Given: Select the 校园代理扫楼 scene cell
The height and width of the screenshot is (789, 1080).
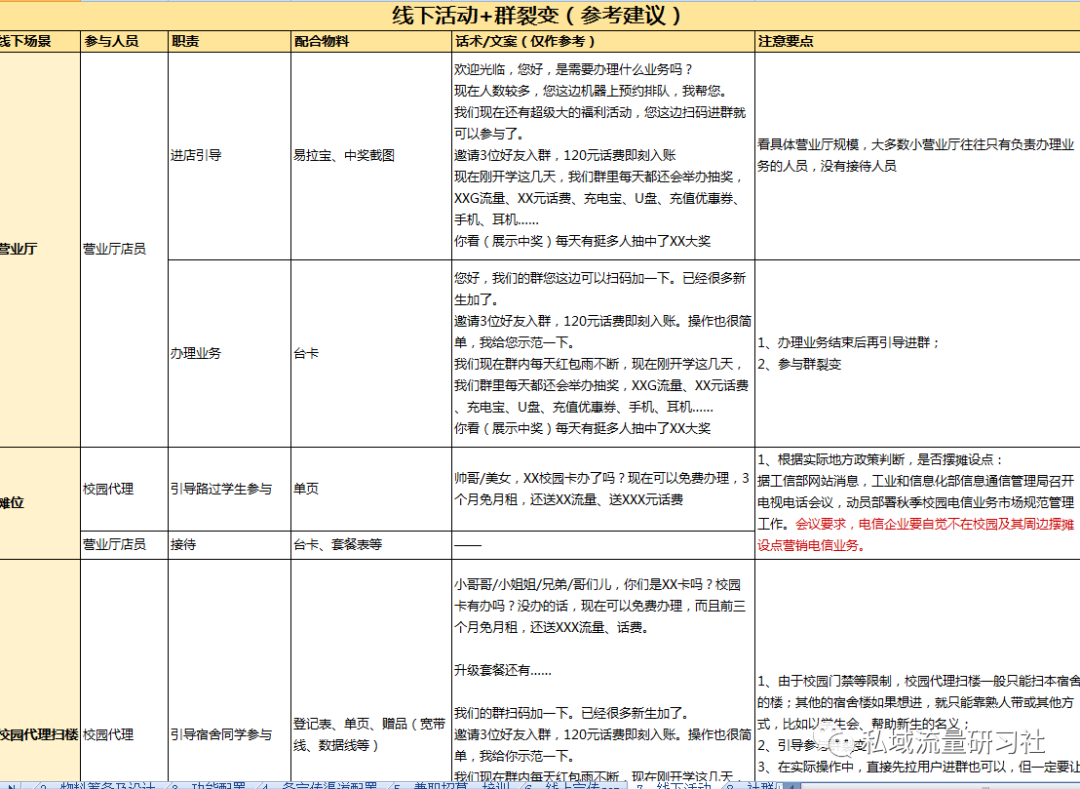Looking at the screenshot, I should click(x=40, y=670).
